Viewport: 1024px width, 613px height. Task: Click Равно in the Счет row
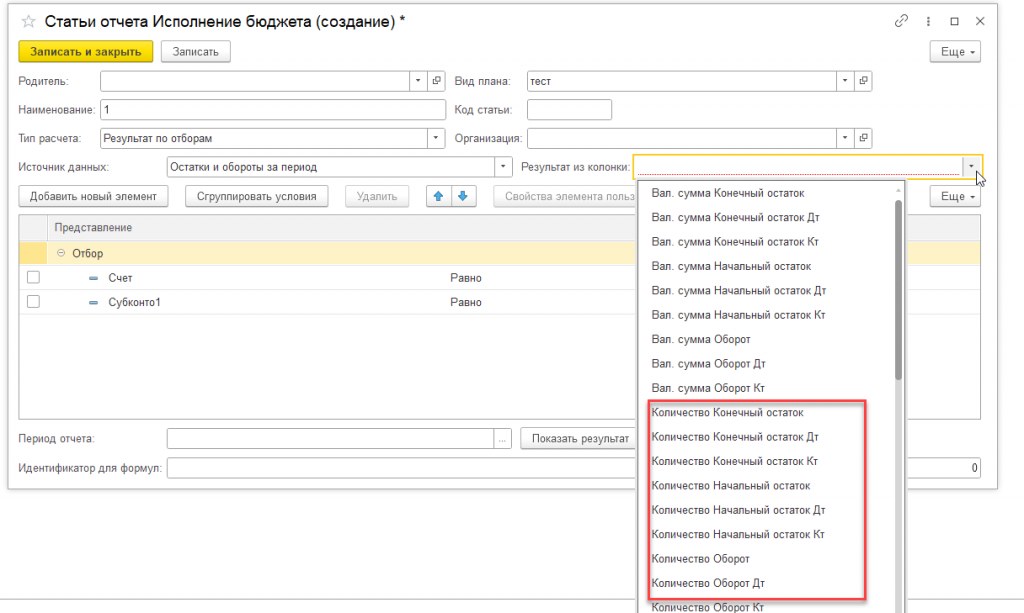(x=466, y=278)
